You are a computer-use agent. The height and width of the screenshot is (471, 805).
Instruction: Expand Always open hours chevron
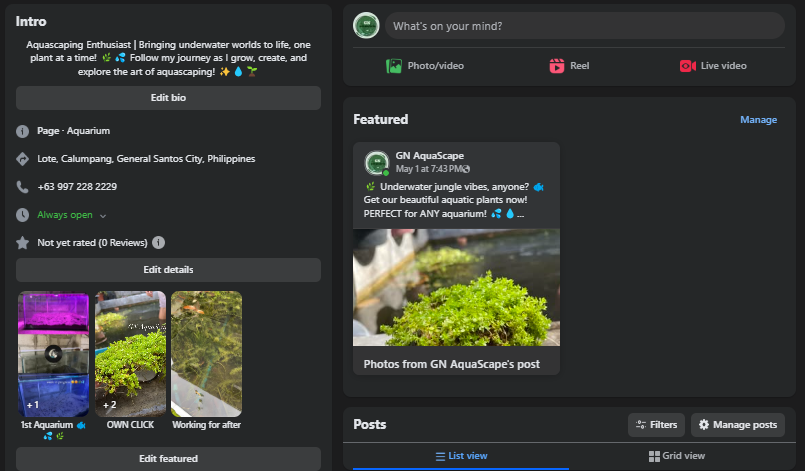click(x=103, y=216)
